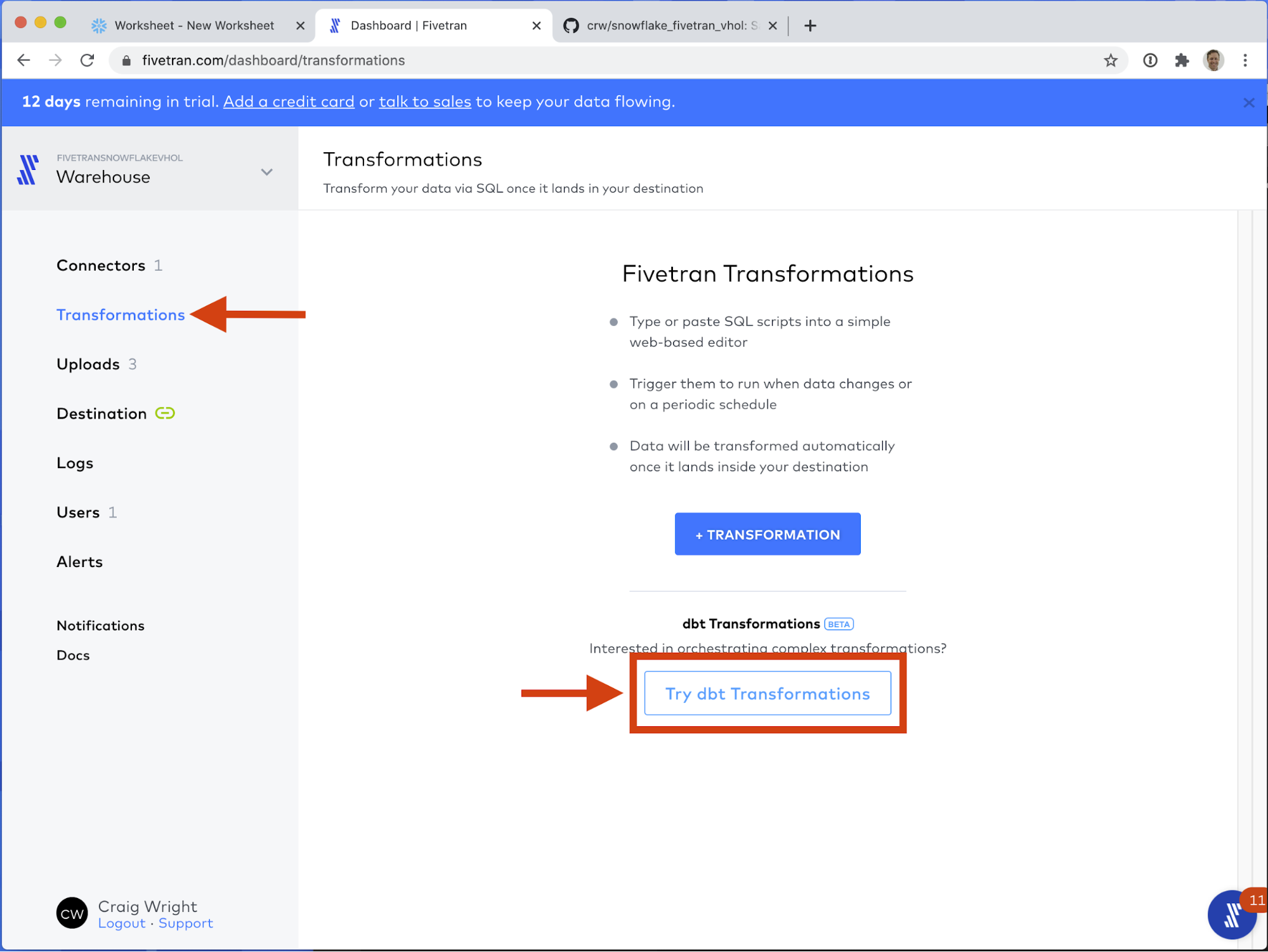The height and width of the screenshot is (952, 1268).
Task: Dismiss the trial banner
Action: tap(1248, 103)
